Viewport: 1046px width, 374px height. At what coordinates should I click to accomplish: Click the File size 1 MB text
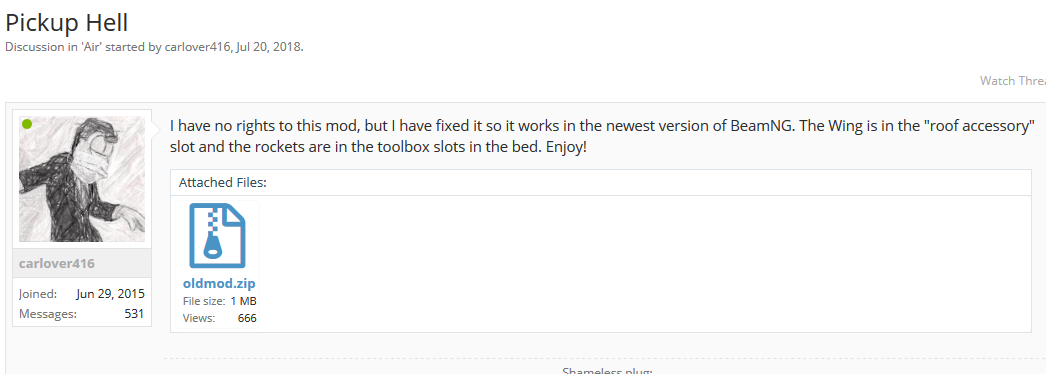219,301
